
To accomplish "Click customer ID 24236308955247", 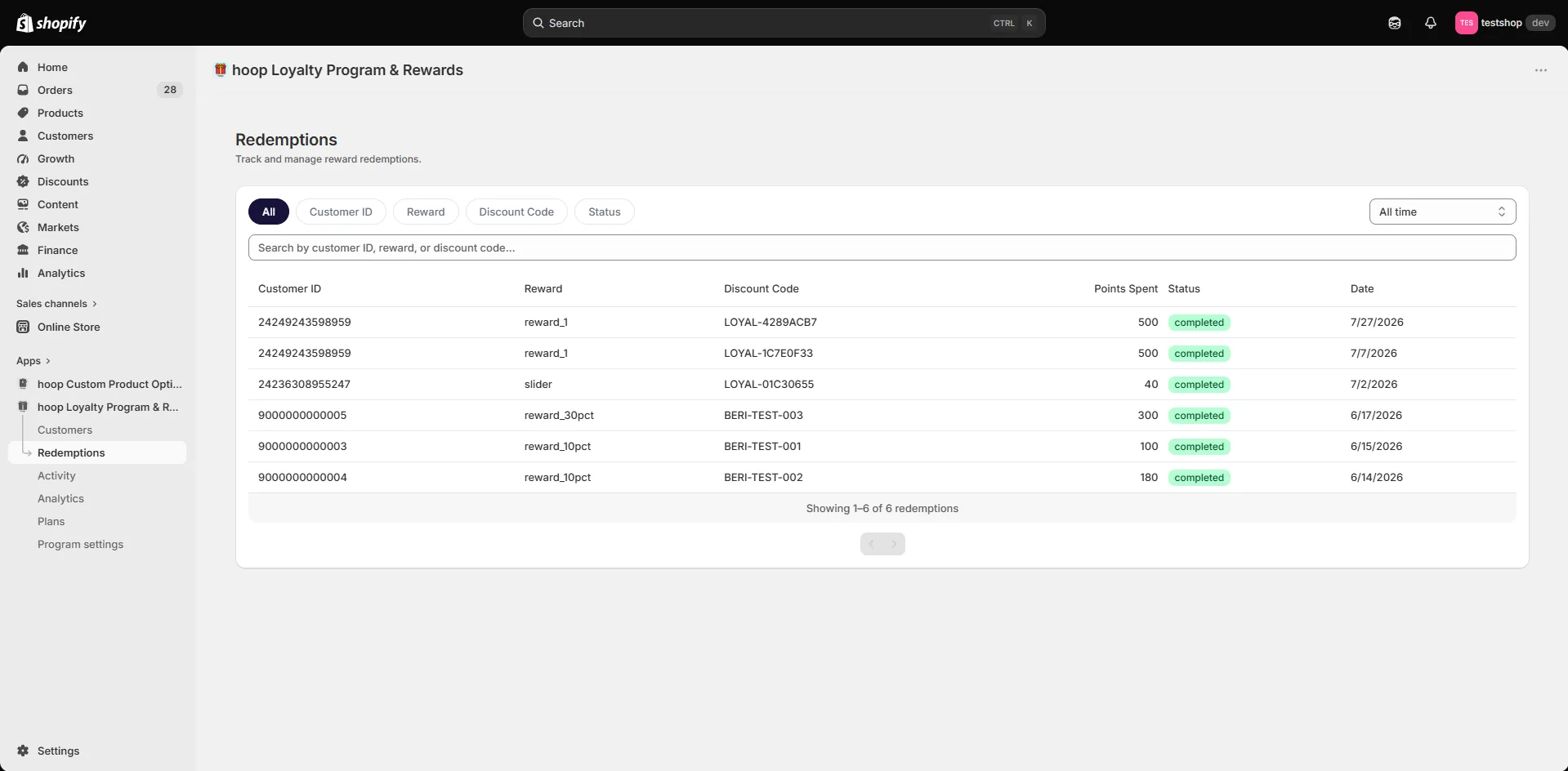I will (304, 385).
